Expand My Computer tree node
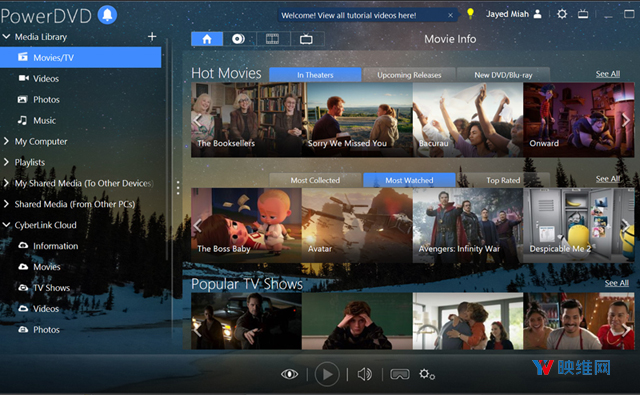The width and height of the screenshot is (640, 395). 6,141
